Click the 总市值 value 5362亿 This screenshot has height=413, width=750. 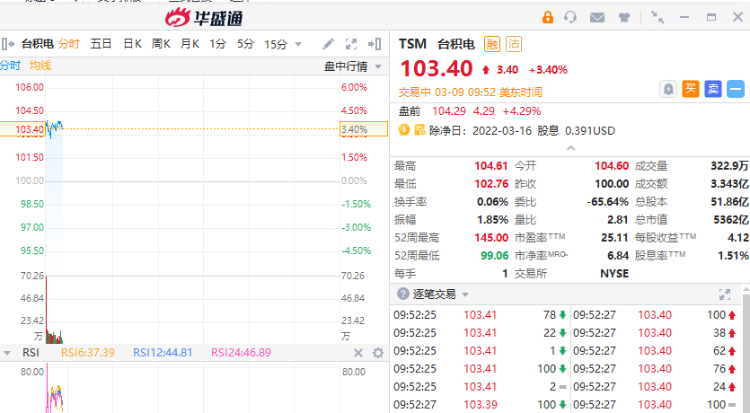(x=731, y=220)
